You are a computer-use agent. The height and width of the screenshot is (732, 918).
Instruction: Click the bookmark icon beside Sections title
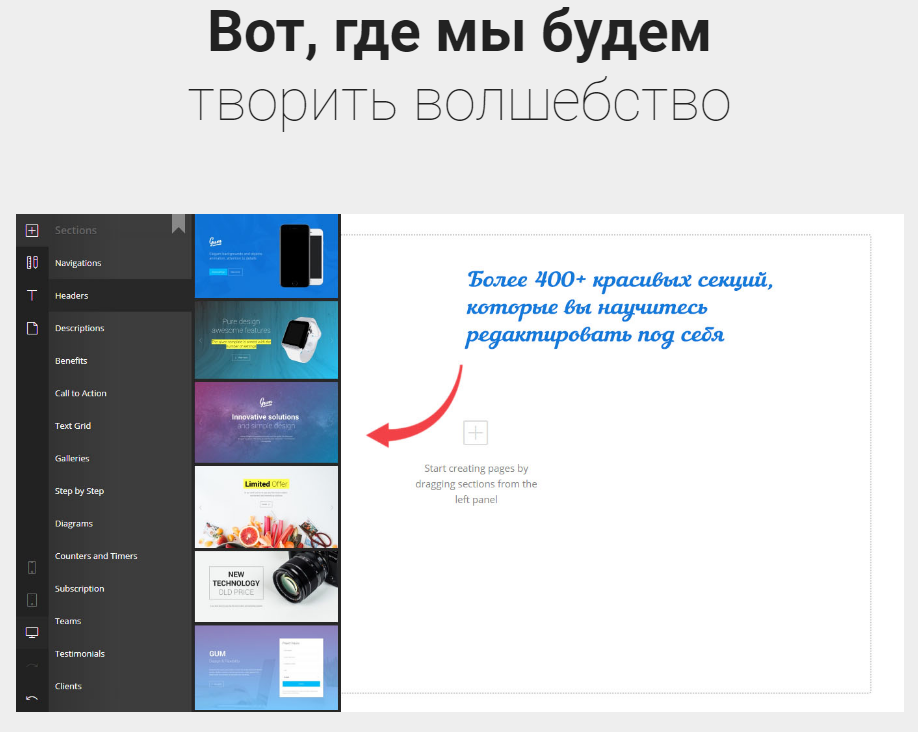(178, 224)
